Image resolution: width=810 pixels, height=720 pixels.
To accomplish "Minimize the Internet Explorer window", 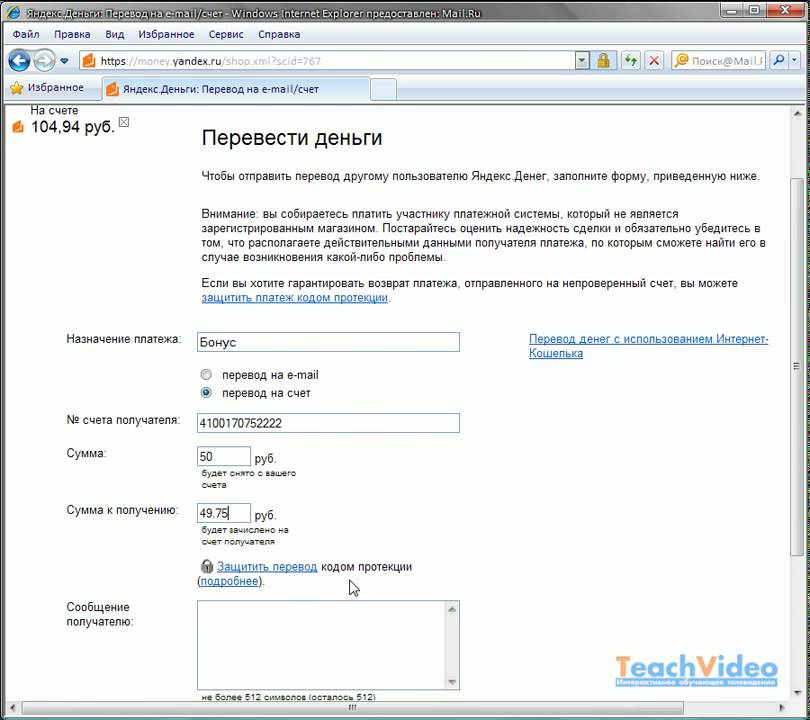I will pos(733,9).
